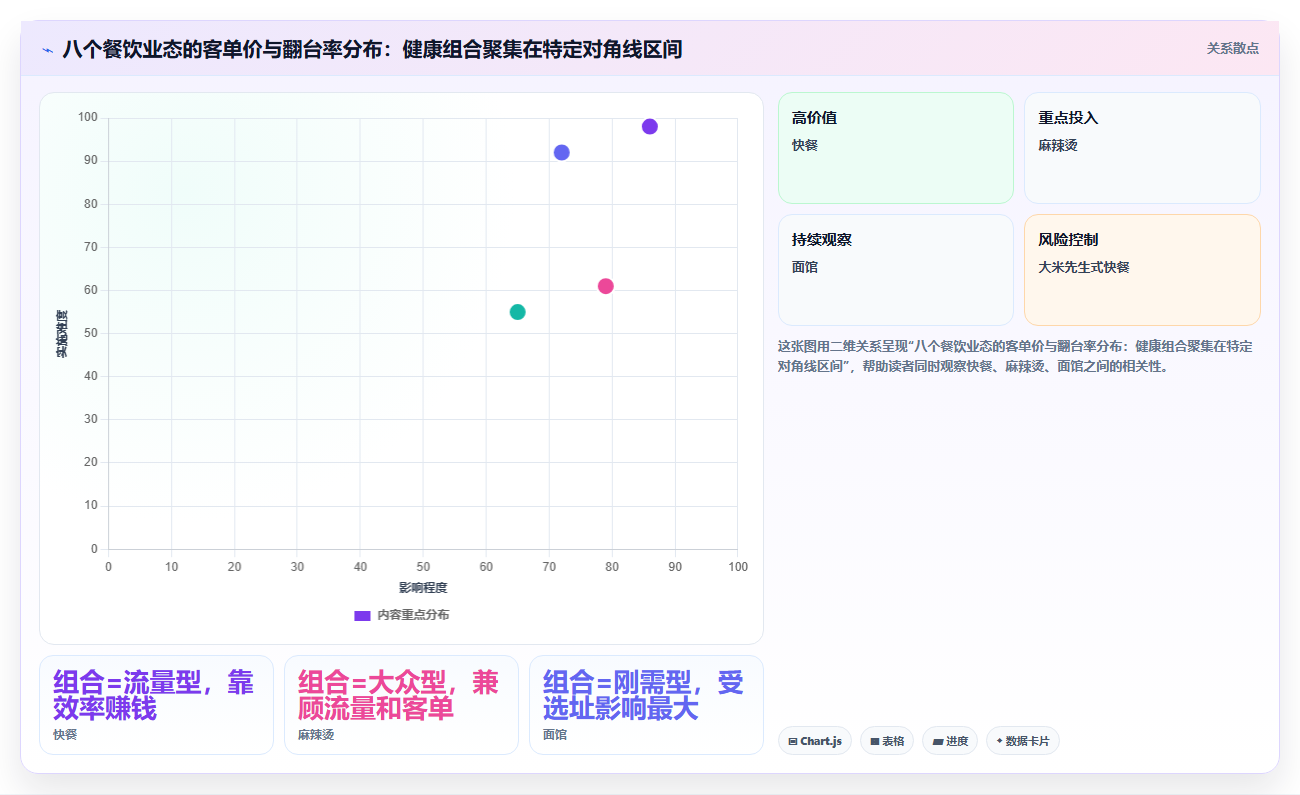1300x795 pixels.
Task: Click the 实施难度 y-axis title
Action: 62,334
